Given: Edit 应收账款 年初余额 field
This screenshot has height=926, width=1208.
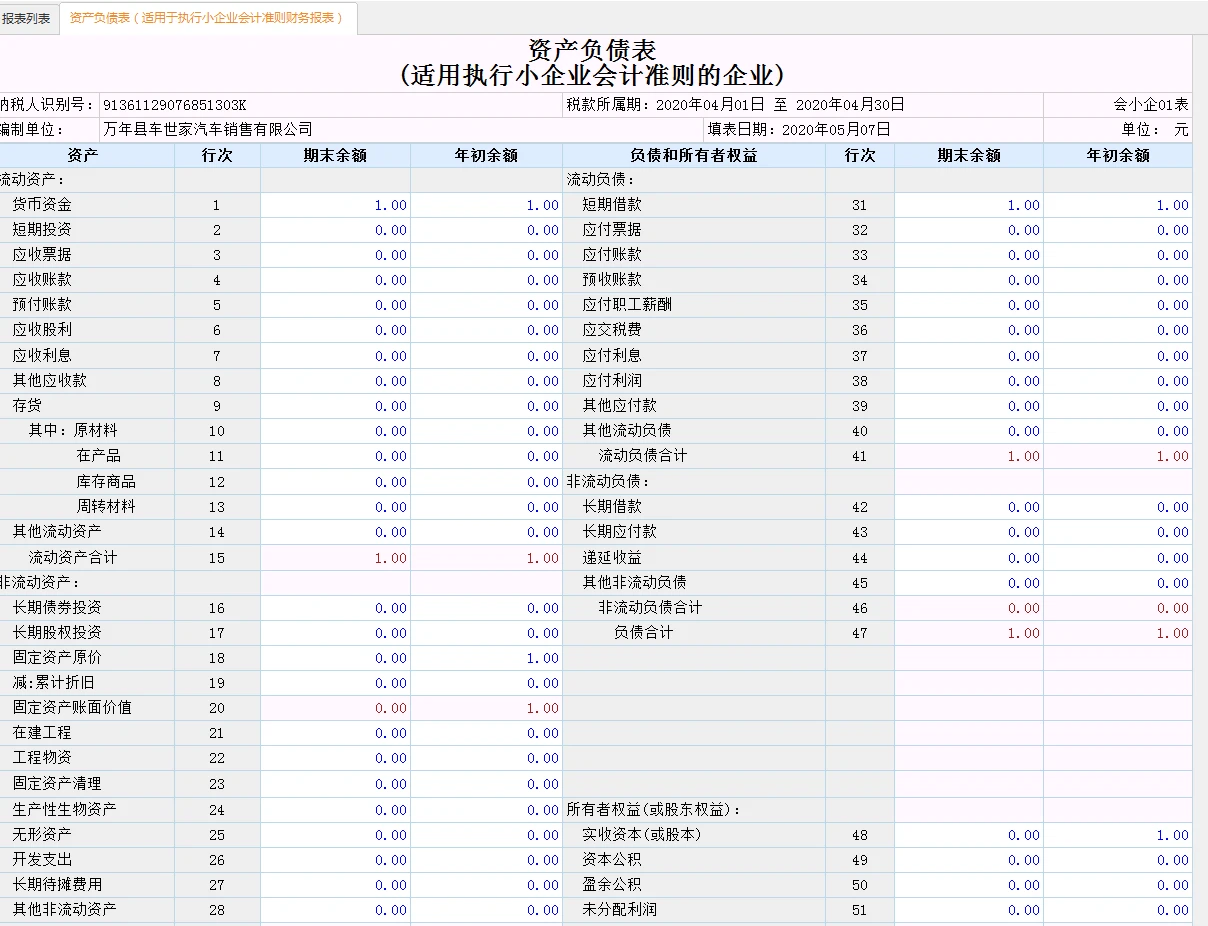Looking at the screenshot, I should [486, 280].
